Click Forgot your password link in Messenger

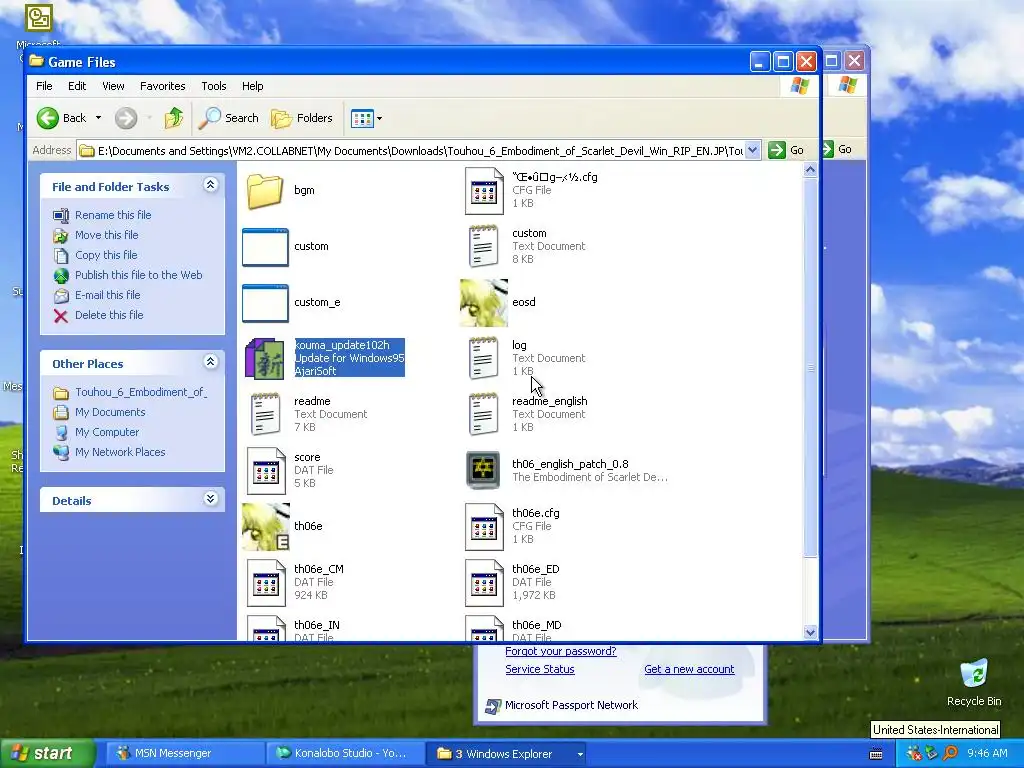pyautogui.click(x=560, y=651)
